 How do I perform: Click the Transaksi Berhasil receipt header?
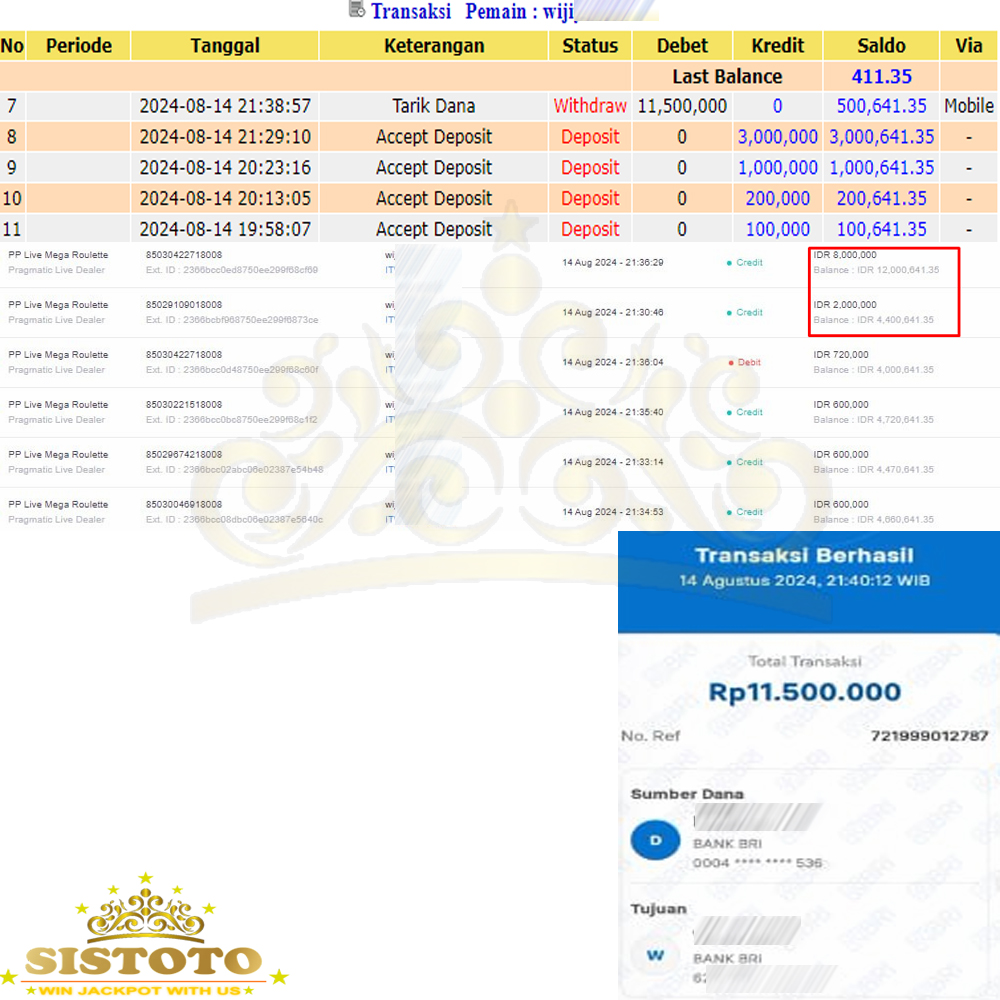(x=804, y=556)
